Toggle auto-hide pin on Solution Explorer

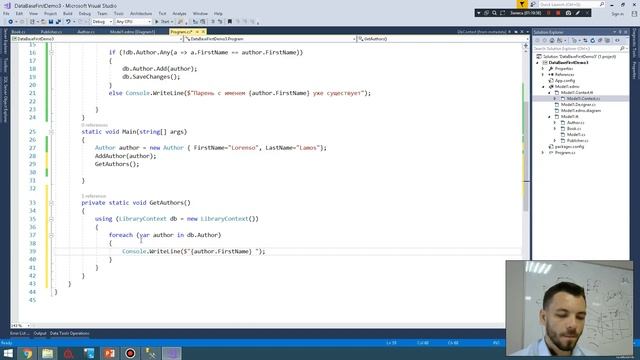click(620, 32)
